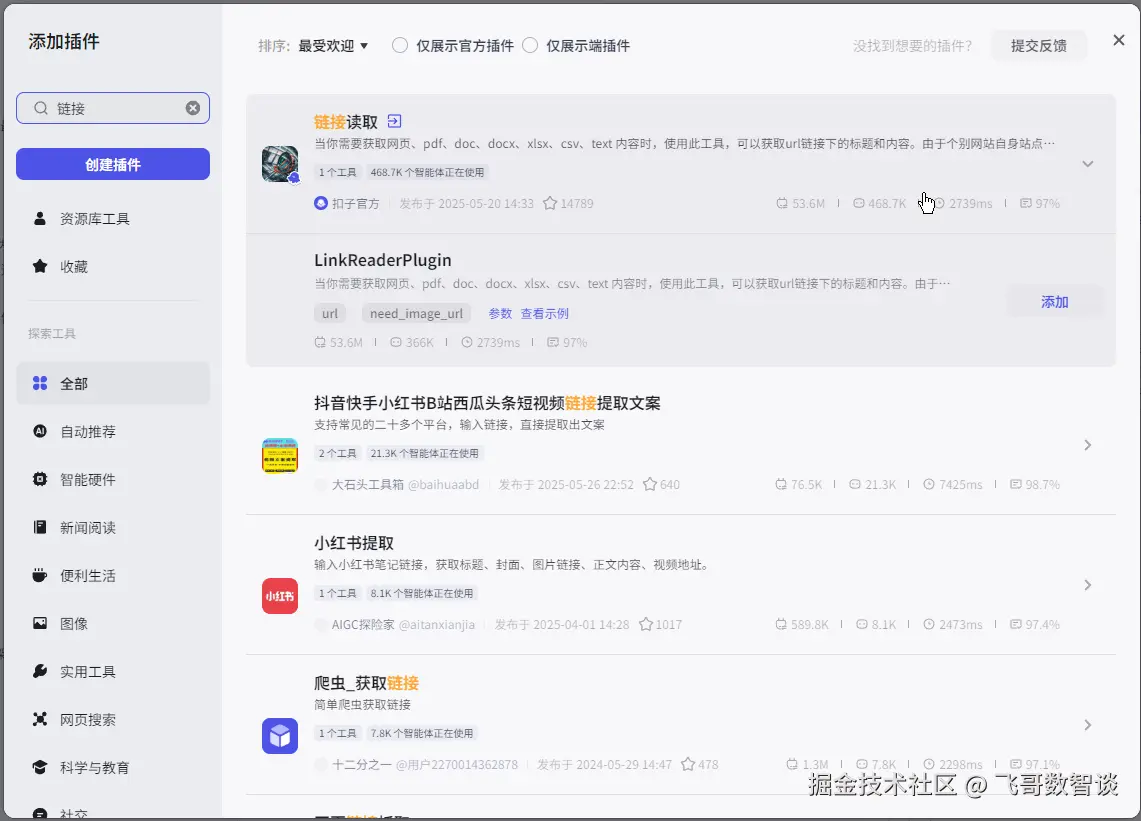
Task: Enable 仅展示端插件 option
Action: [x=530, y=45]
